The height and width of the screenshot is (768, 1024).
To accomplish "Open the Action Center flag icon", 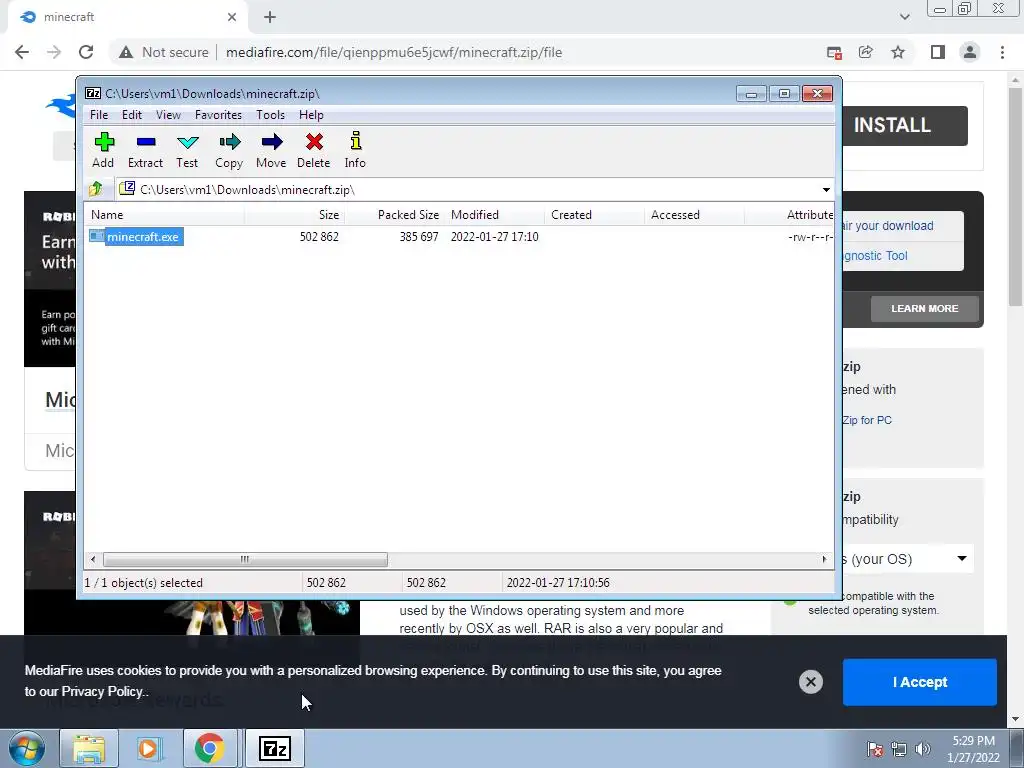I will (x=874, y=749).
